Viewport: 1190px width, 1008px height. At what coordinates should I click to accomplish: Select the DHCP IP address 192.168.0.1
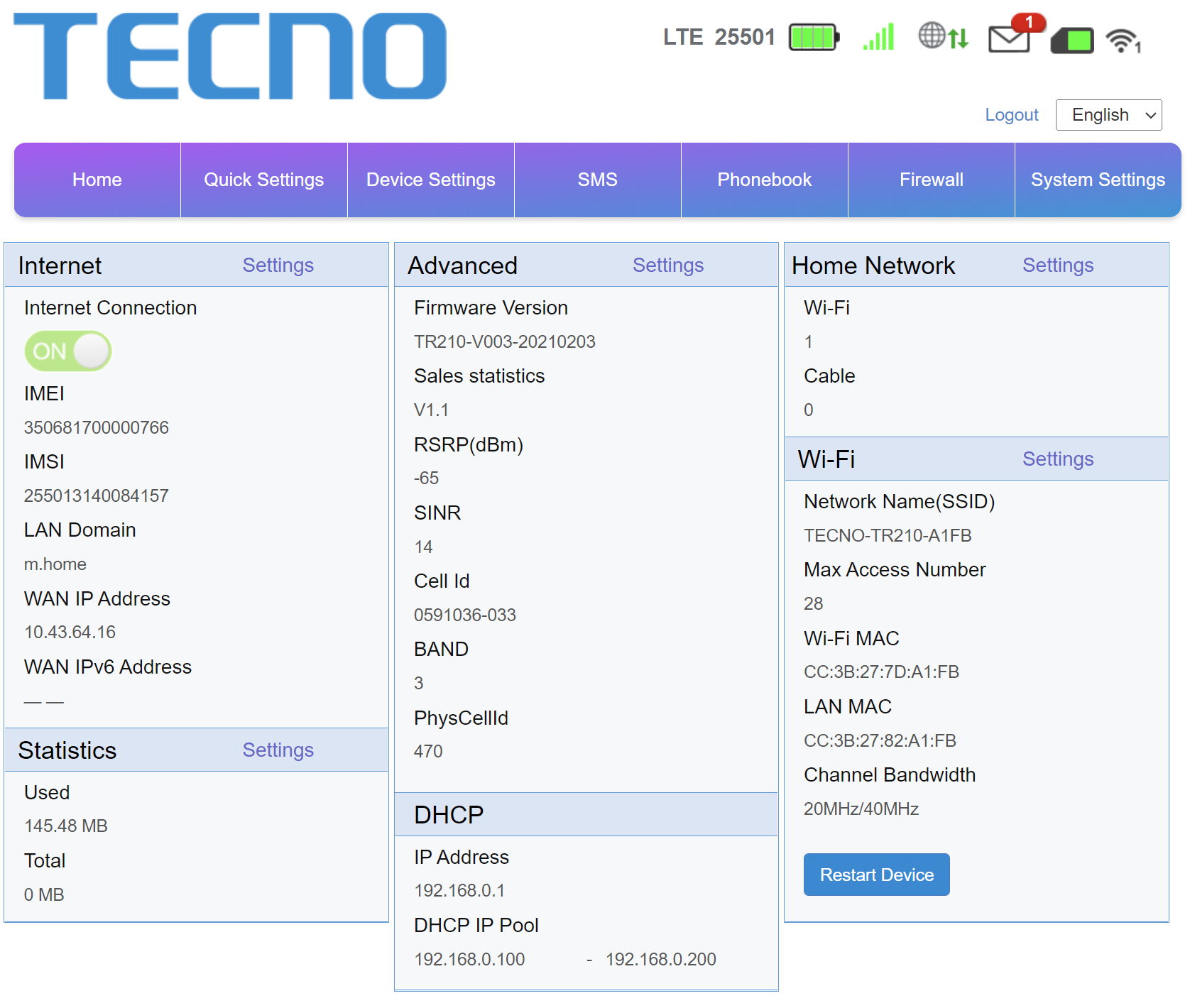click(x=459, y=891)
